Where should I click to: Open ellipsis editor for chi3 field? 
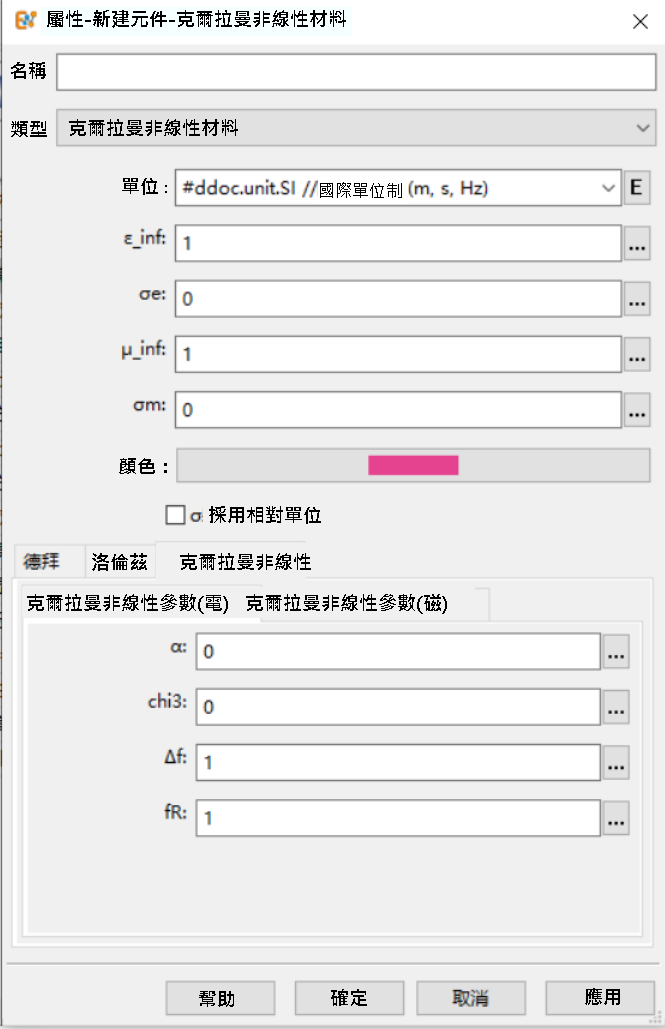pos(616,707)
